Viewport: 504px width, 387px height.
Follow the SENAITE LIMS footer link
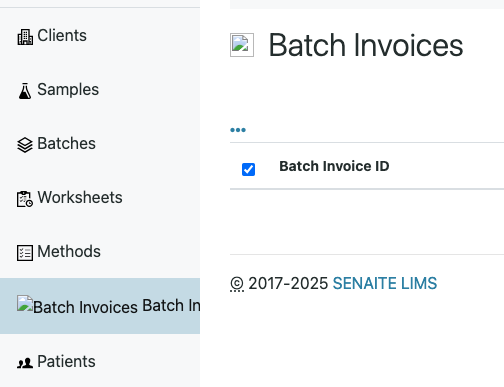[385, 283]
